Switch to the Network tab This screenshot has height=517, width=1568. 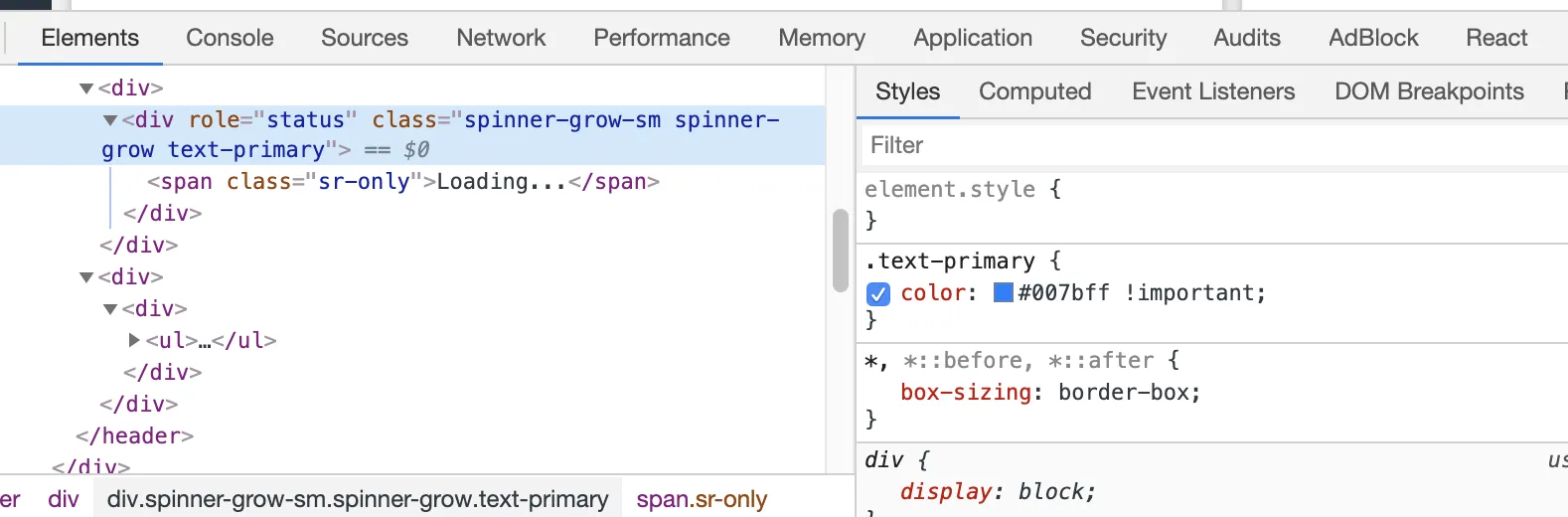(501, 38)
